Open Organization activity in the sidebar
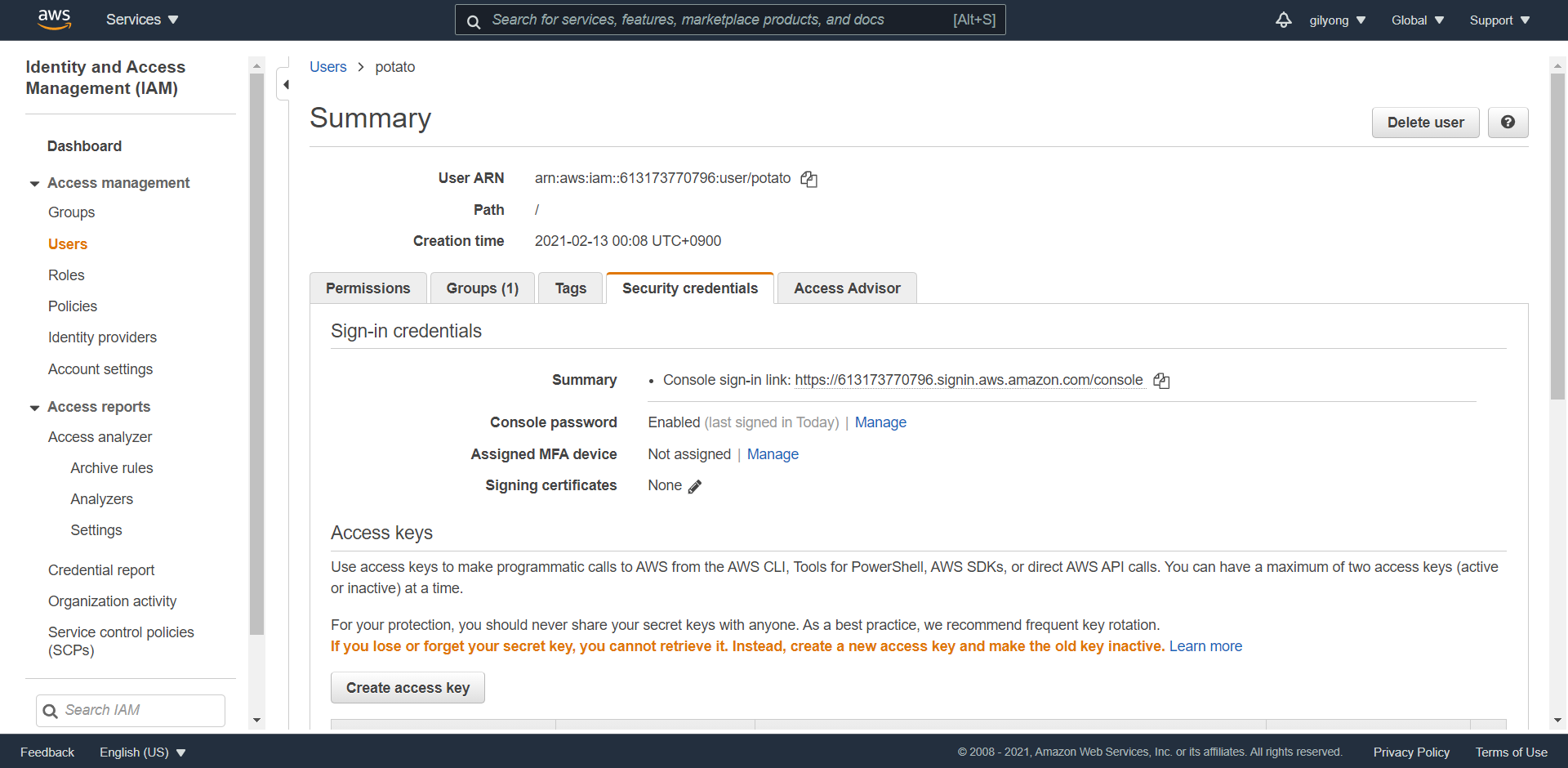 click(113, 601)
